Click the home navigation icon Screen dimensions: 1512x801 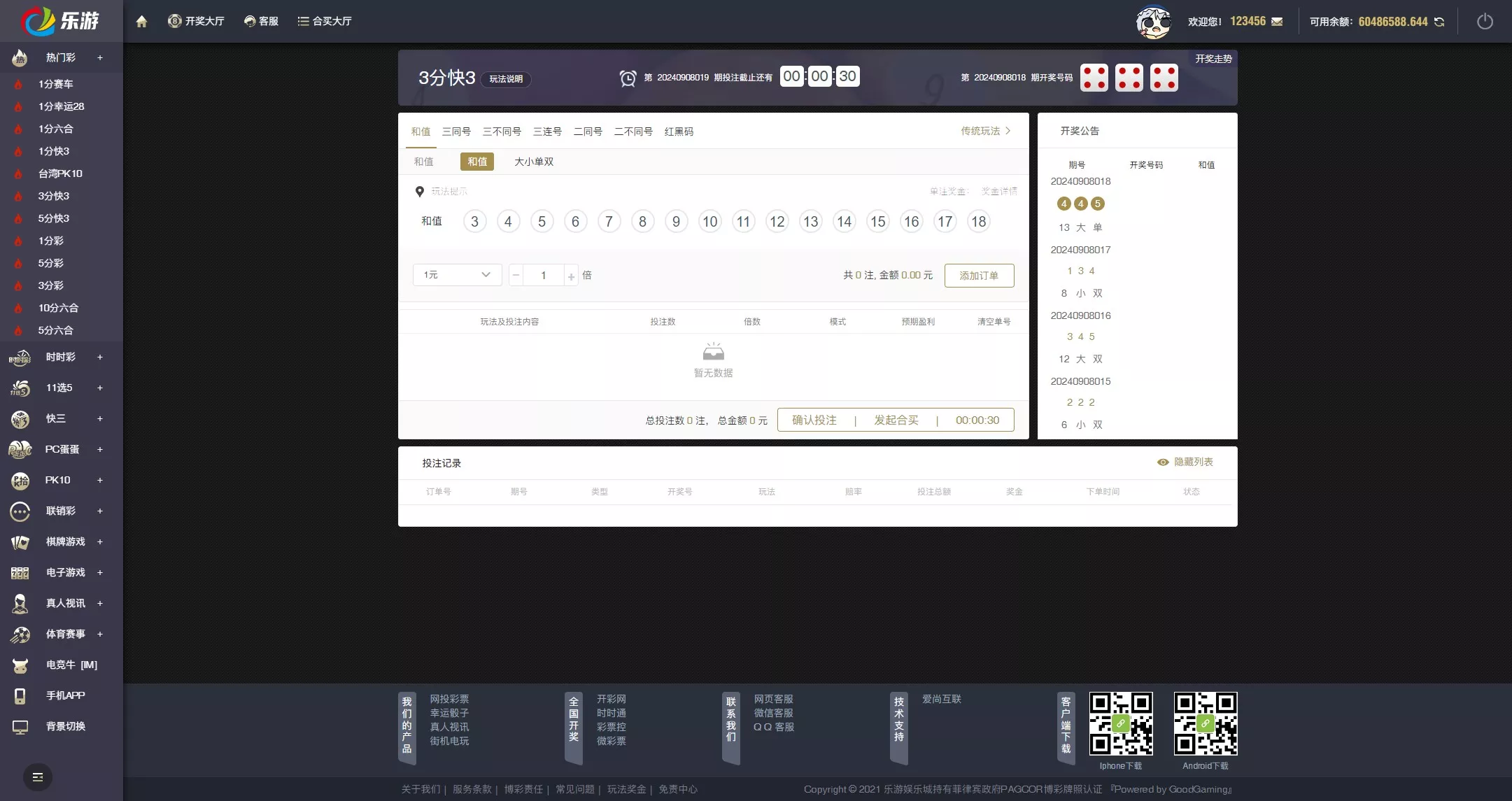point(140,21)
